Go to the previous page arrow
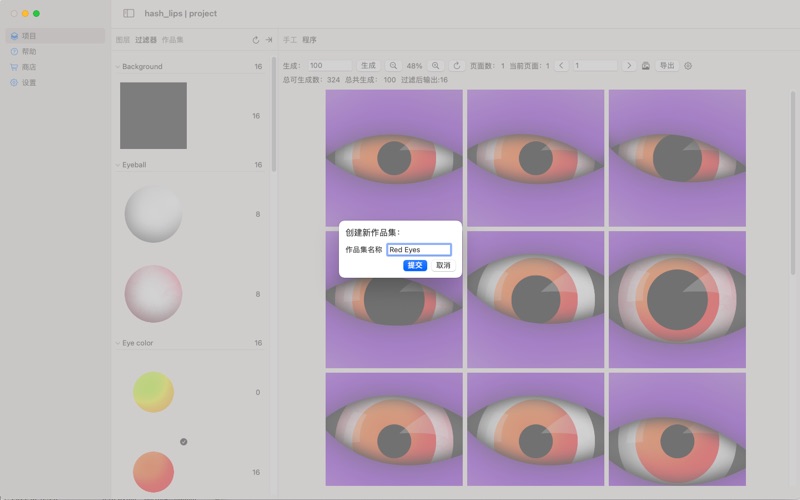The height and width of the screenshot is (500, 800). 561,66
